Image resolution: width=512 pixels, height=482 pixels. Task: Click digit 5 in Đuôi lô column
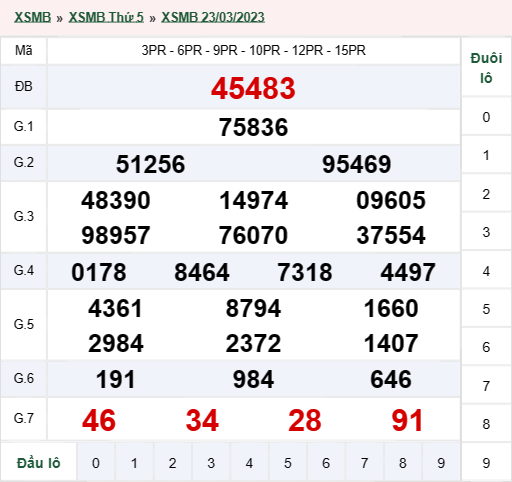[x=486, y=309]
